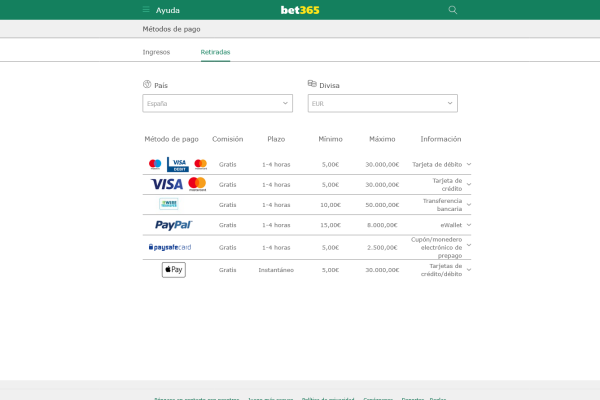600x400 pixels.
Task: Click the bet365 logo
Action: pyautogui.click(x=300, y=10)
